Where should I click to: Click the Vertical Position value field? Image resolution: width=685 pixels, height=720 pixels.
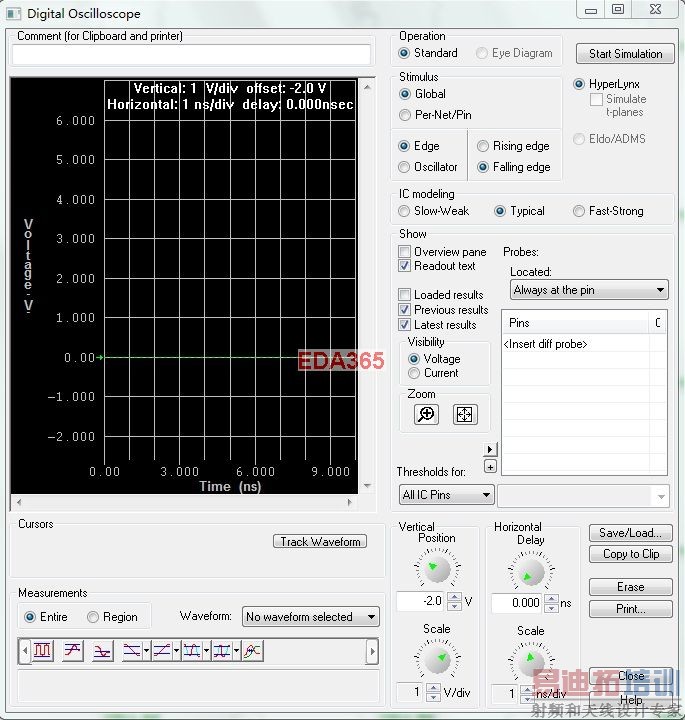[x=420, y=601]
